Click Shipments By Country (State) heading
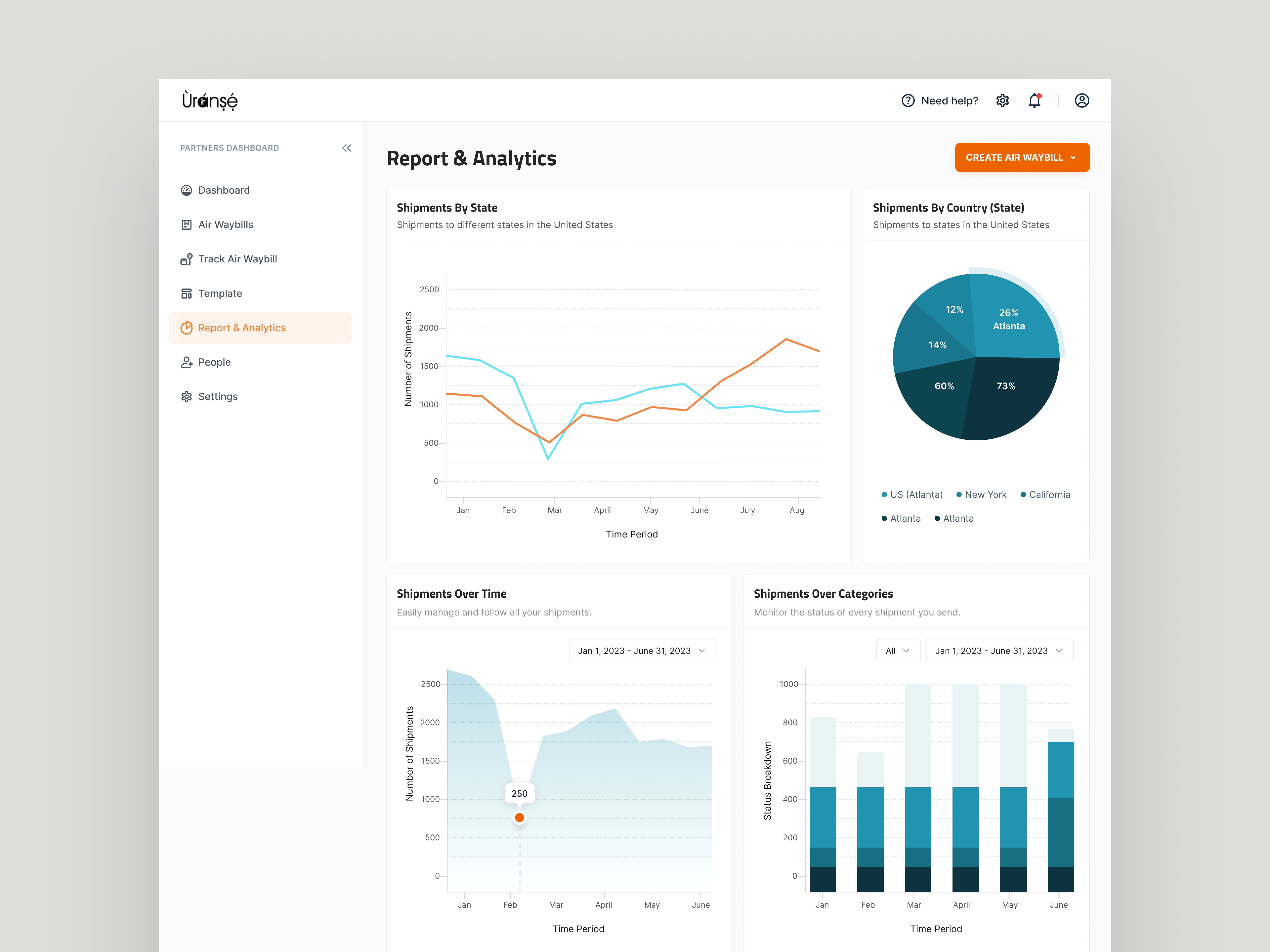 949,208
